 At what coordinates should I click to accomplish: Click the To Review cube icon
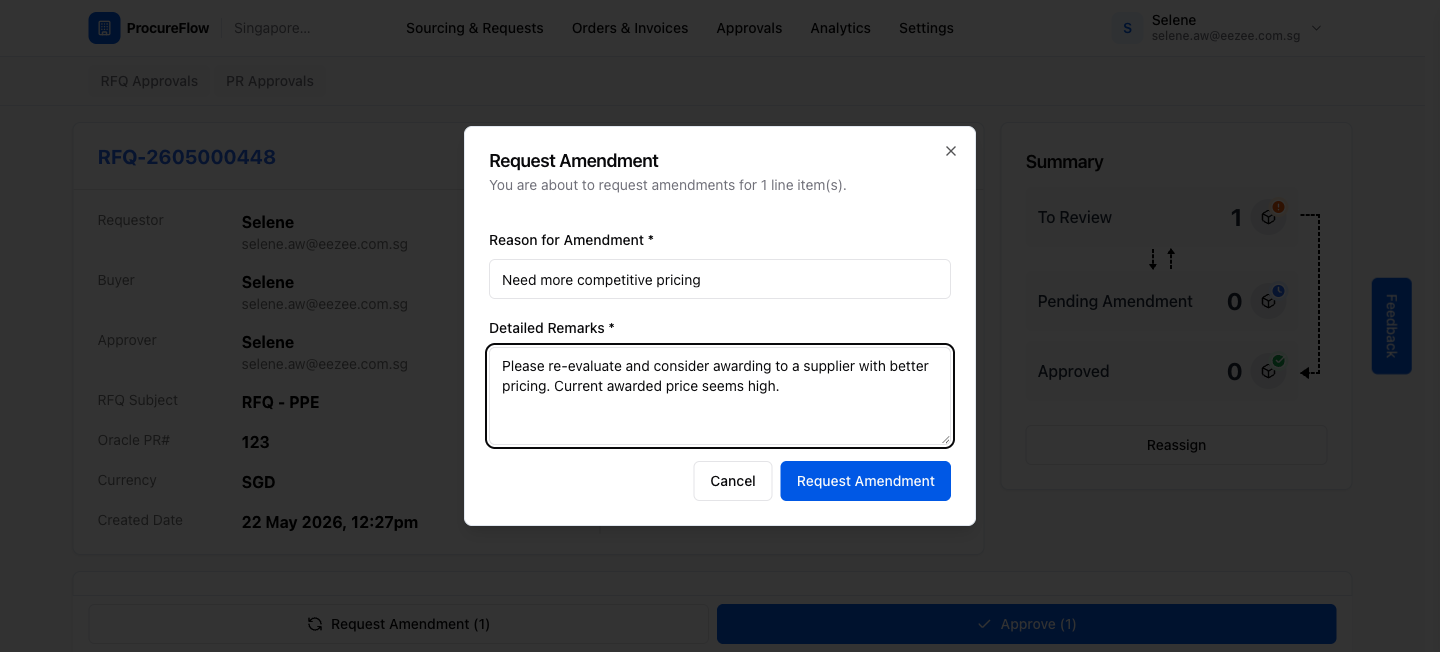1269,217
